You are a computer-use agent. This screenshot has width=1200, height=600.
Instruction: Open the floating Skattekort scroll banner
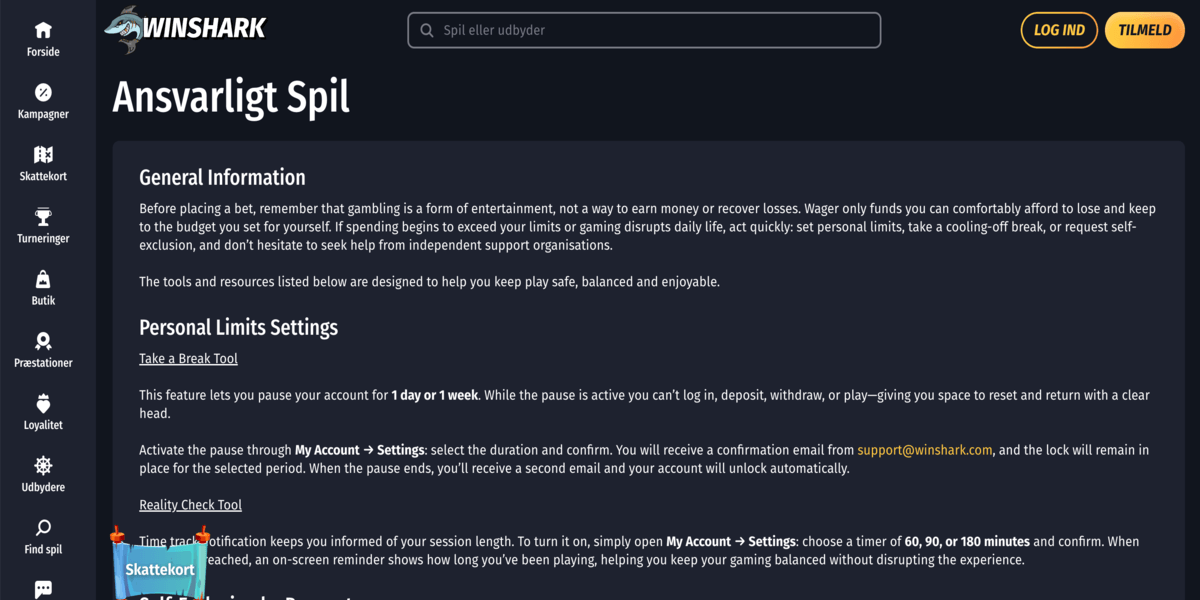point(160,568)
